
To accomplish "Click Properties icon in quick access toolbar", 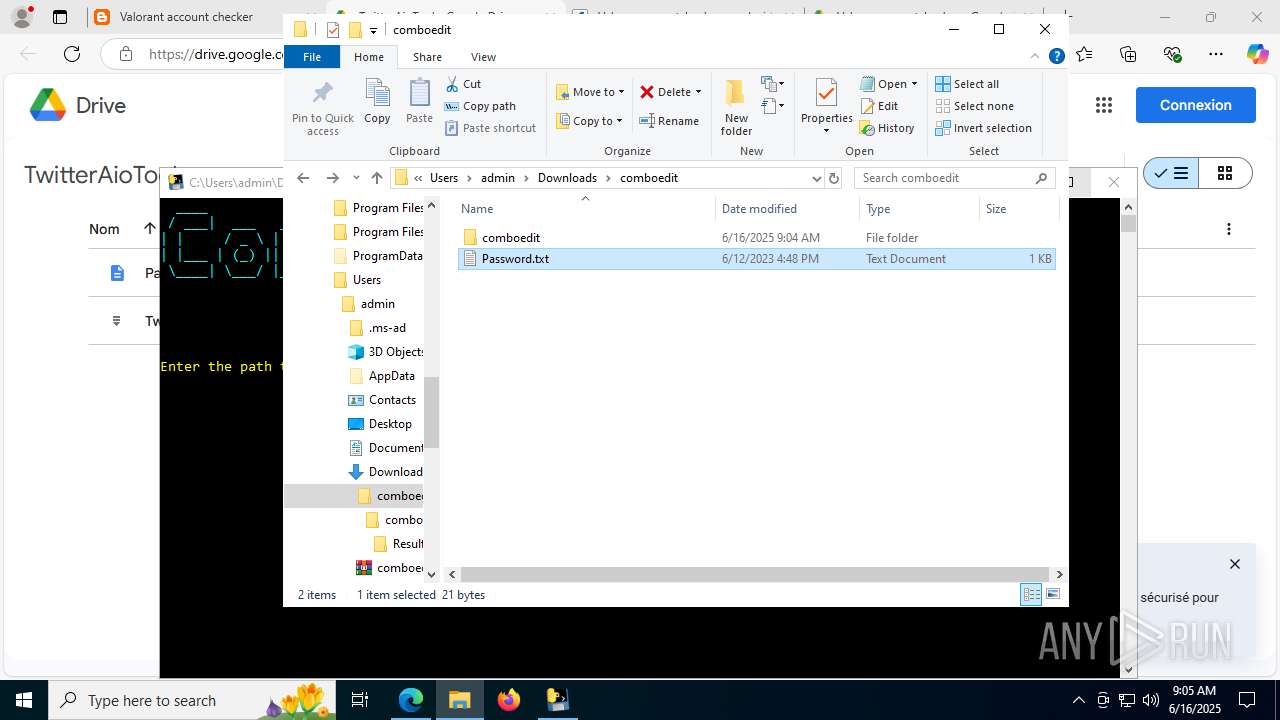I will 333,30.
